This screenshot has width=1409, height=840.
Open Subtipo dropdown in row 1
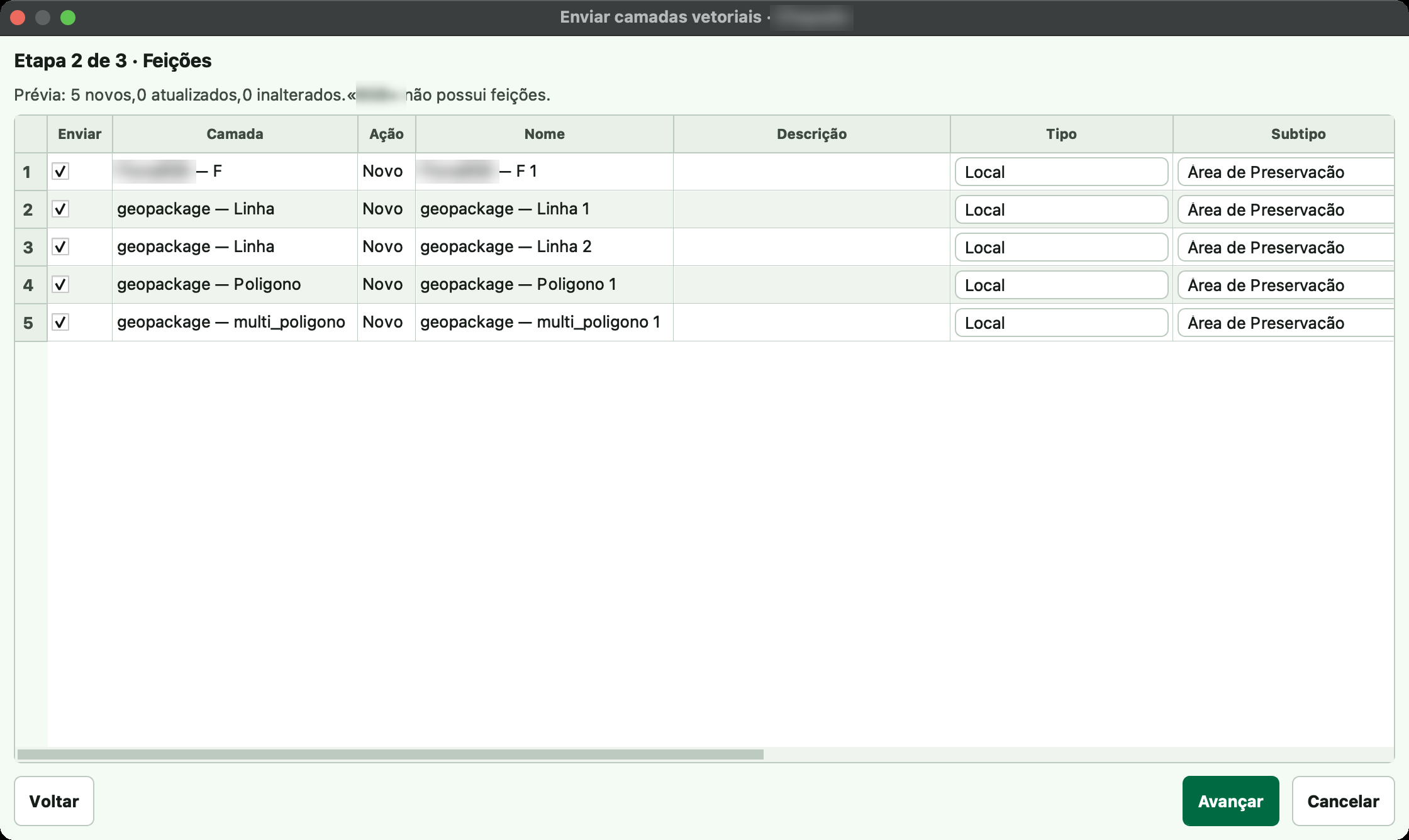[x=1286, y=172]
